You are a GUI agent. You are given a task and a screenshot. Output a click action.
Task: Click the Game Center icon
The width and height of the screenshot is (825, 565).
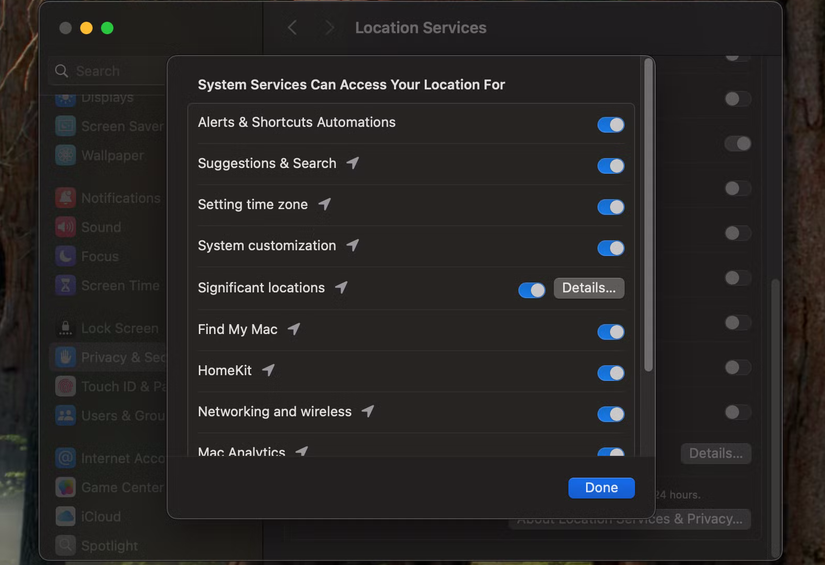(65, 488)
